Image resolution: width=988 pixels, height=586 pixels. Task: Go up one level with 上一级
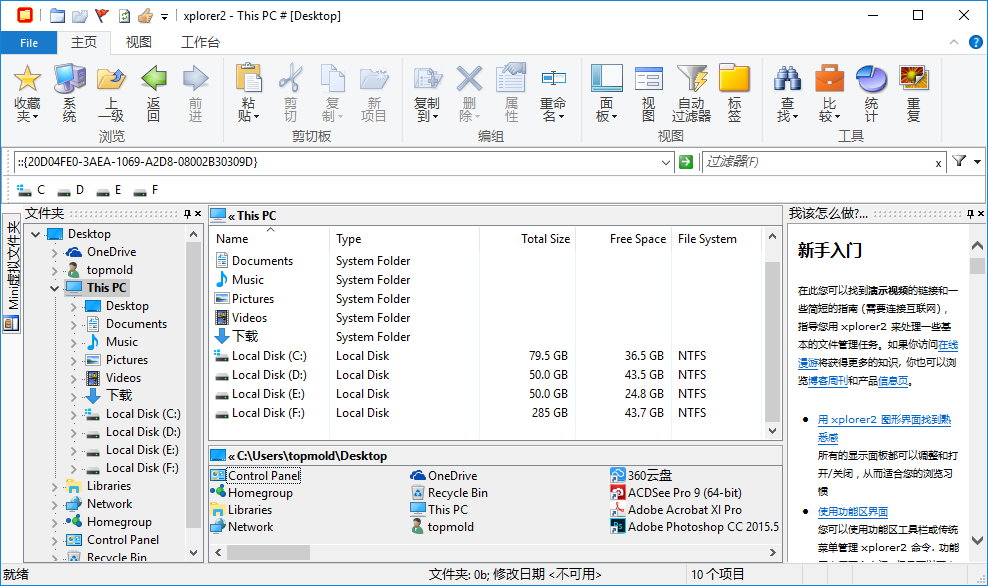pos(111,93)
